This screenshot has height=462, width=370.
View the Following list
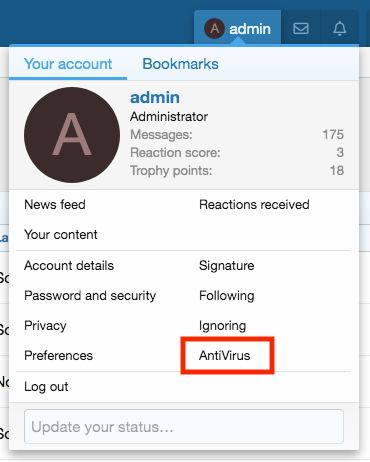tap(227, 296)
